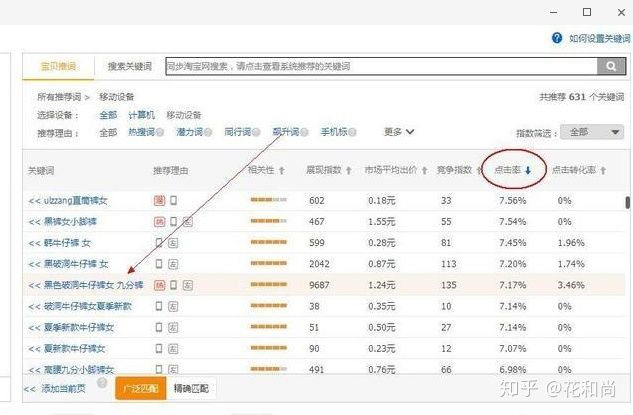633x415 pixels.
Task: Open the 指数筛选 全部 dropdown
Action: pos(593,132)
